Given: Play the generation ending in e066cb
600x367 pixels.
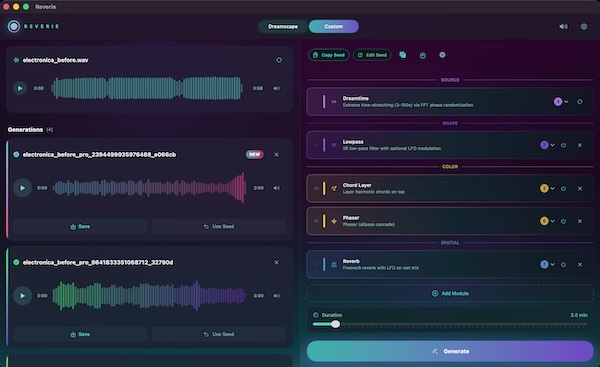Looking at the screenshot, I should pos(22,188).
